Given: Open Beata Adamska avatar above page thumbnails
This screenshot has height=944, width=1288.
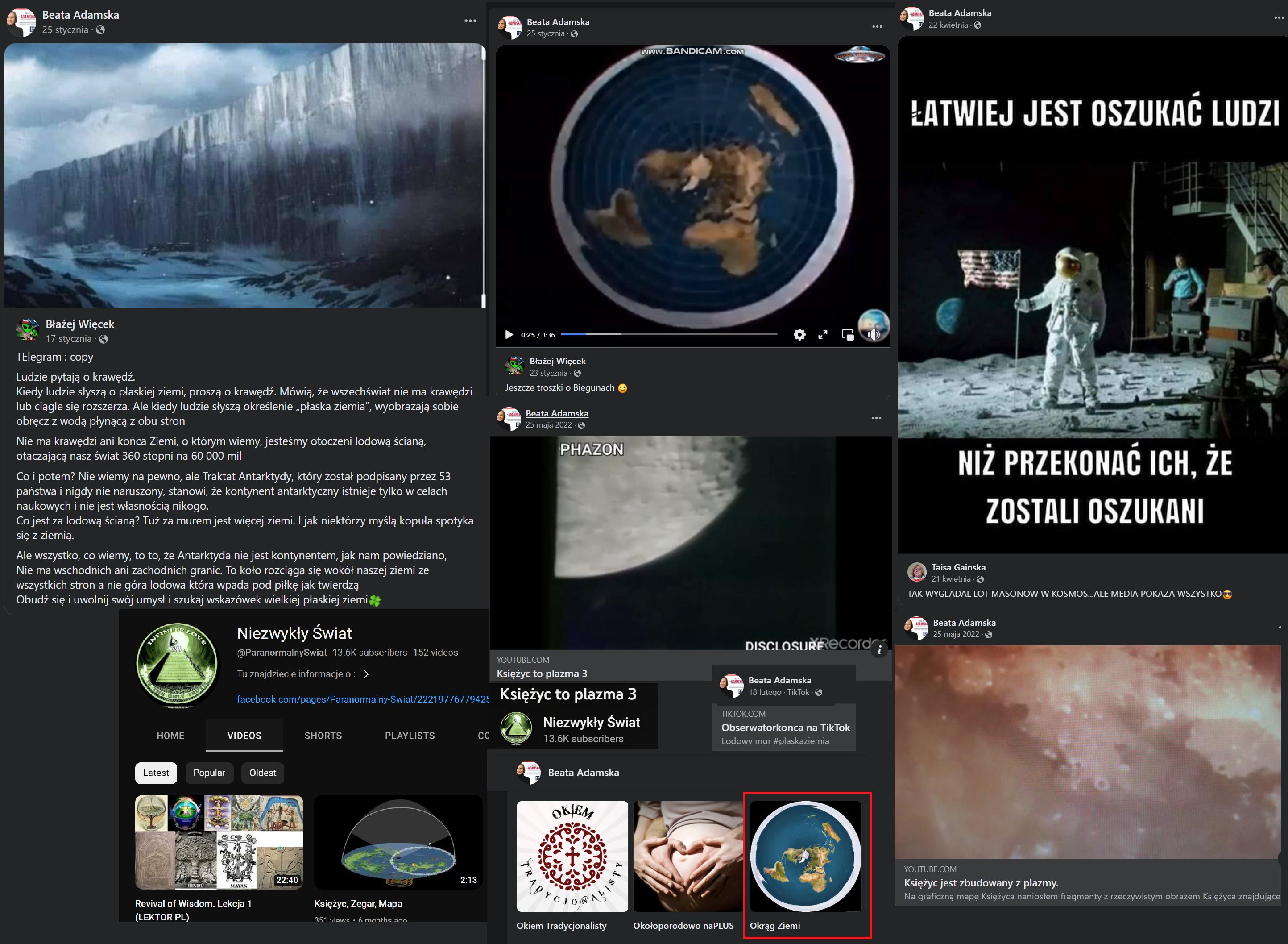Looking at the screenshot, I should coord(528,773).
